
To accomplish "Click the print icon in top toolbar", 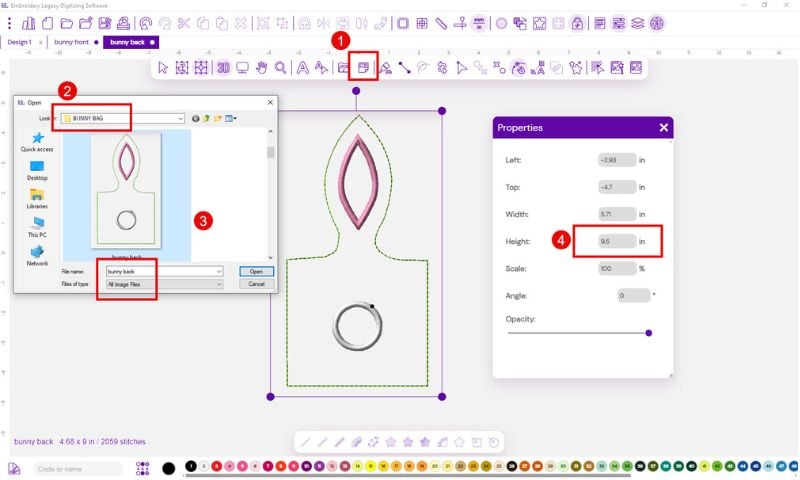I will tap(123, 22).
